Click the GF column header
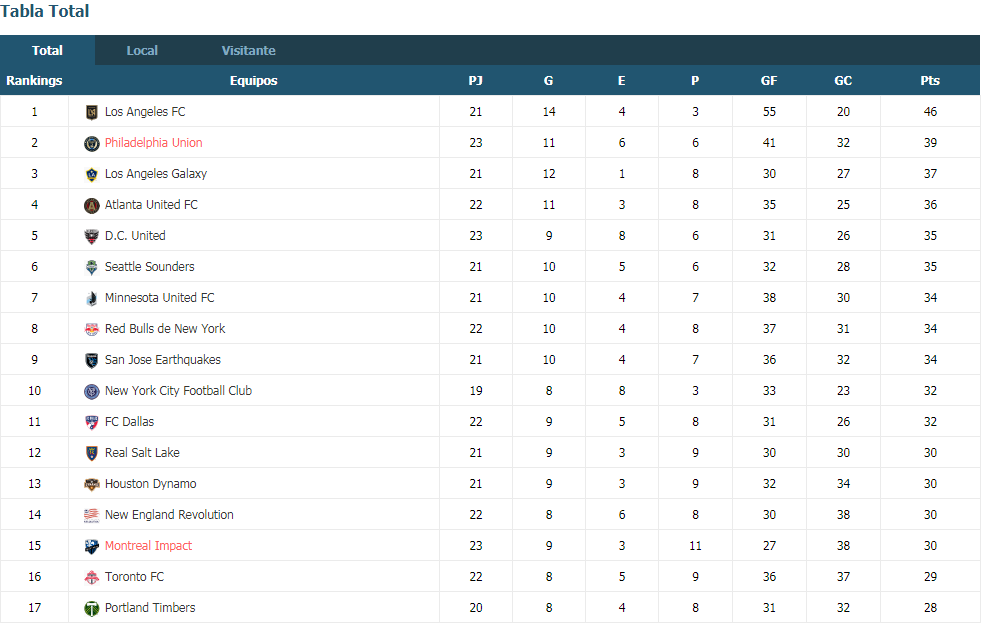Image resolution: width=981 pixels, height=623 pixels. pos(769,81)
